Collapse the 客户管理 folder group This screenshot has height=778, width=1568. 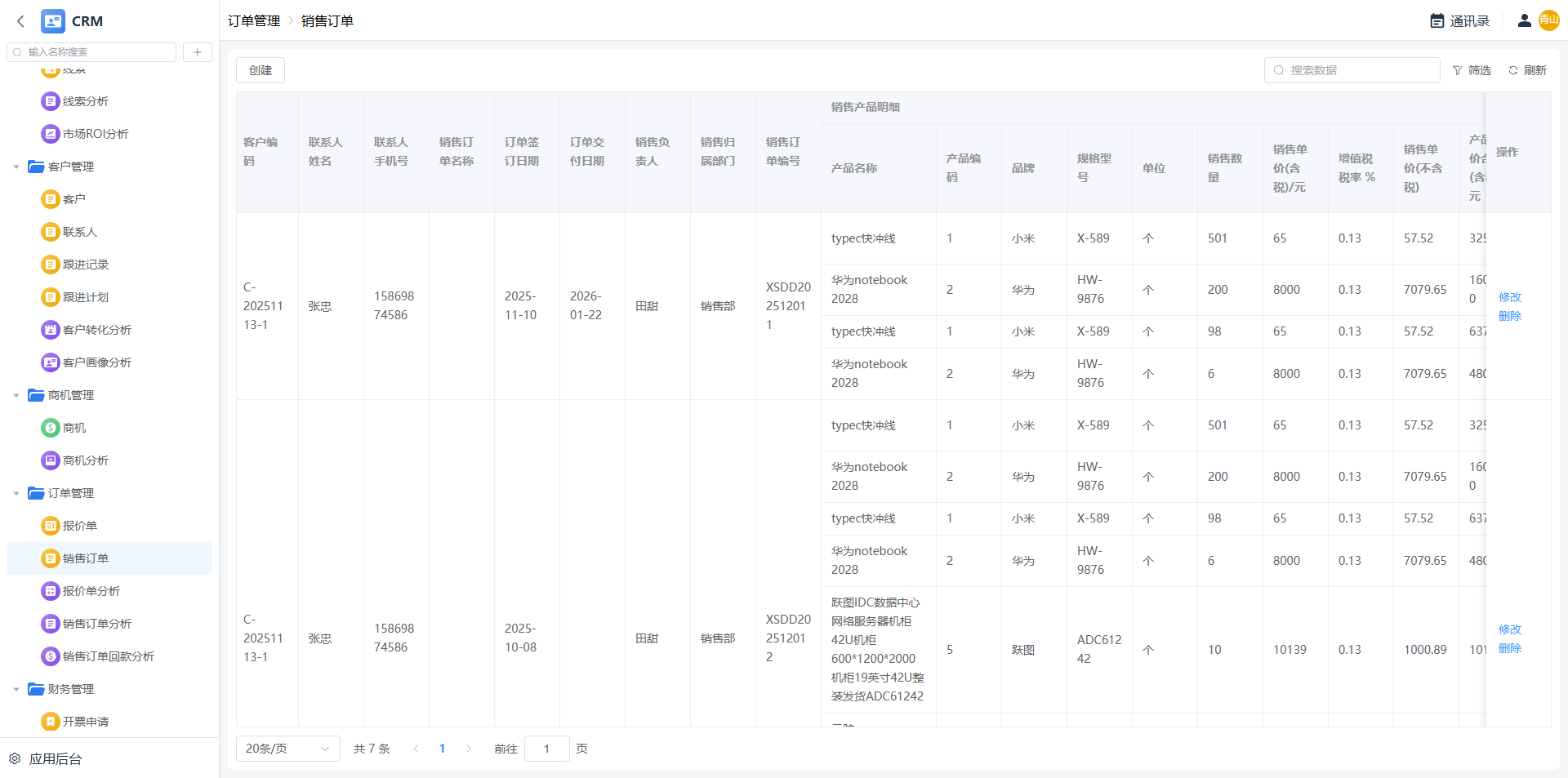pos(16,167)
